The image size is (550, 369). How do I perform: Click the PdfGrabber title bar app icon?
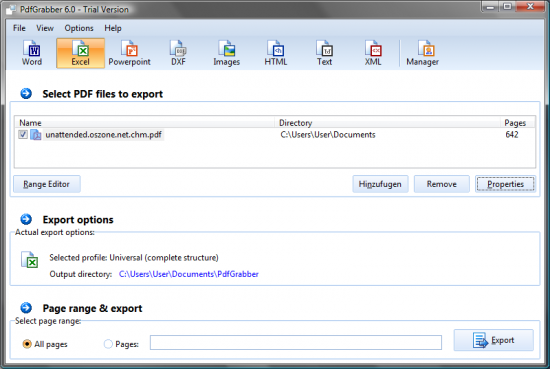pyautogui.click(x=11, y=9)
